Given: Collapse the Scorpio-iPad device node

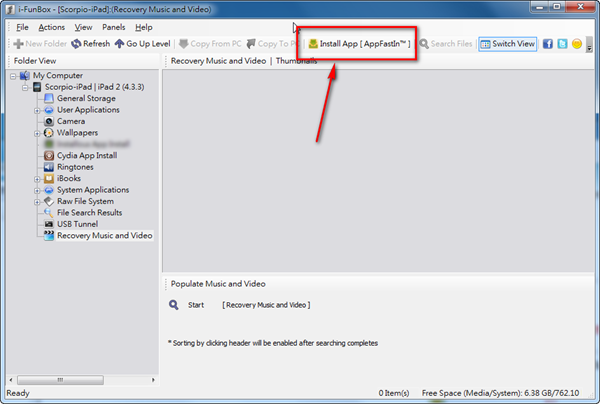Looking at the screenshot, I should click(x=25, y=88).
